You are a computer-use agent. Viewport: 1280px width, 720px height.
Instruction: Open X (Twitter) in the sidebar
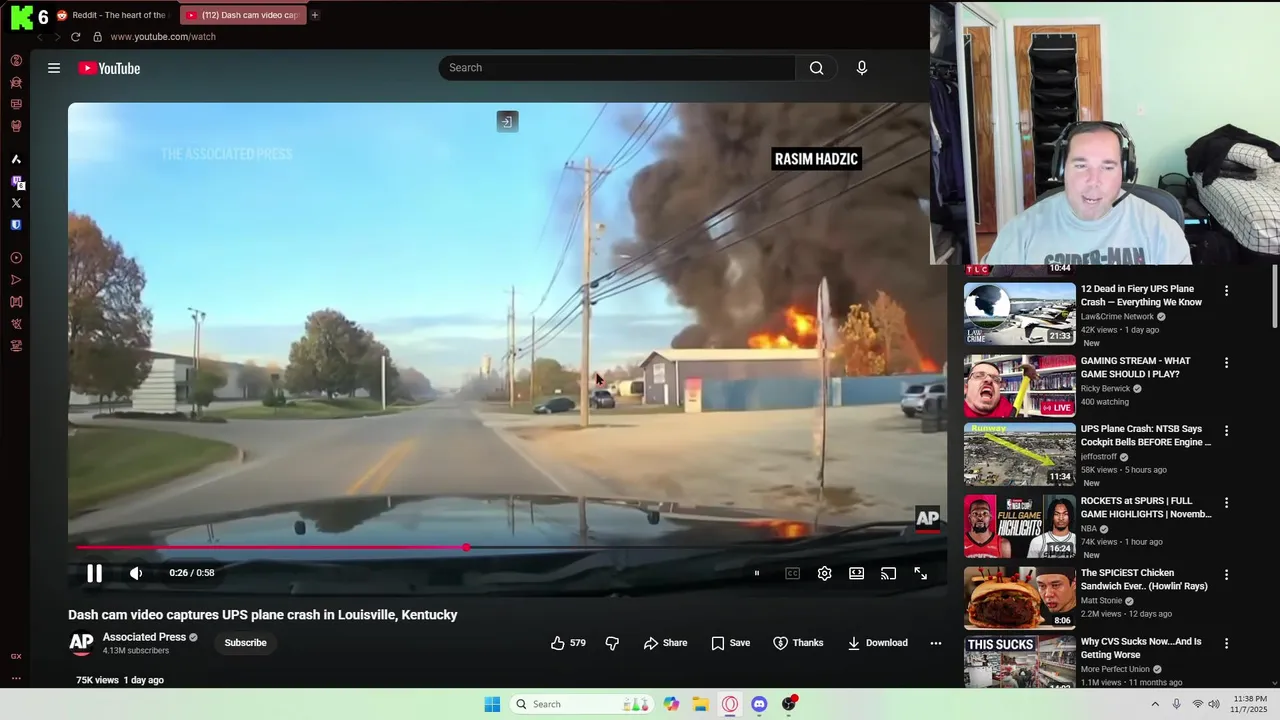(16, 203)
